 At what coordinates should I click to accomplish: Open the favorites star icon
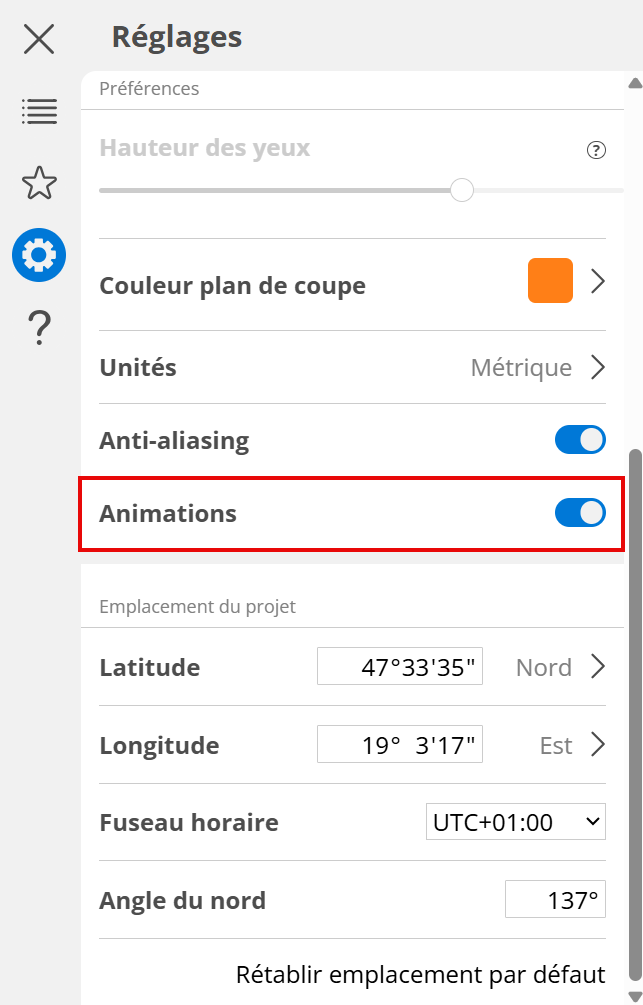[39, 183]
